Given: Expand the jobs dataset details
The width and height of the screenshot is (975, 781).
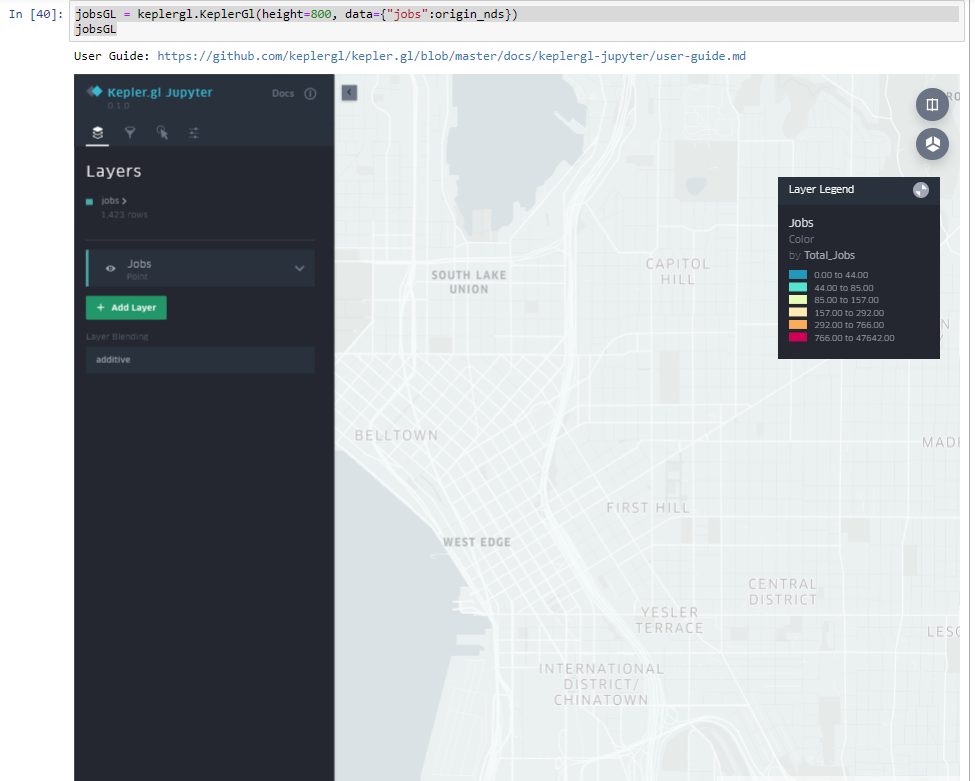Looking at the screenshot, I should pos(113,201).
